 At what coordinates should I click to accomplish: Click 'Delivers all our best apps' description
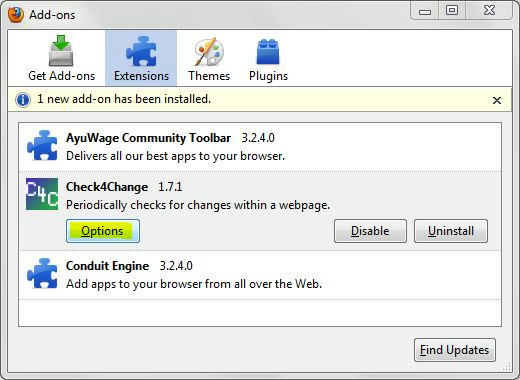point(176,156)
